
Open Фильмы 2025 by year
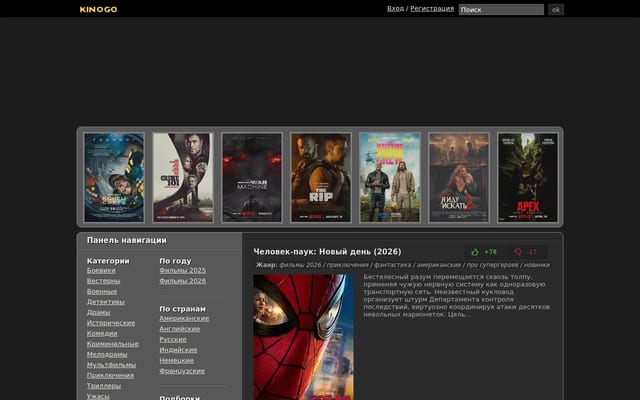click(x=183, y=270)
